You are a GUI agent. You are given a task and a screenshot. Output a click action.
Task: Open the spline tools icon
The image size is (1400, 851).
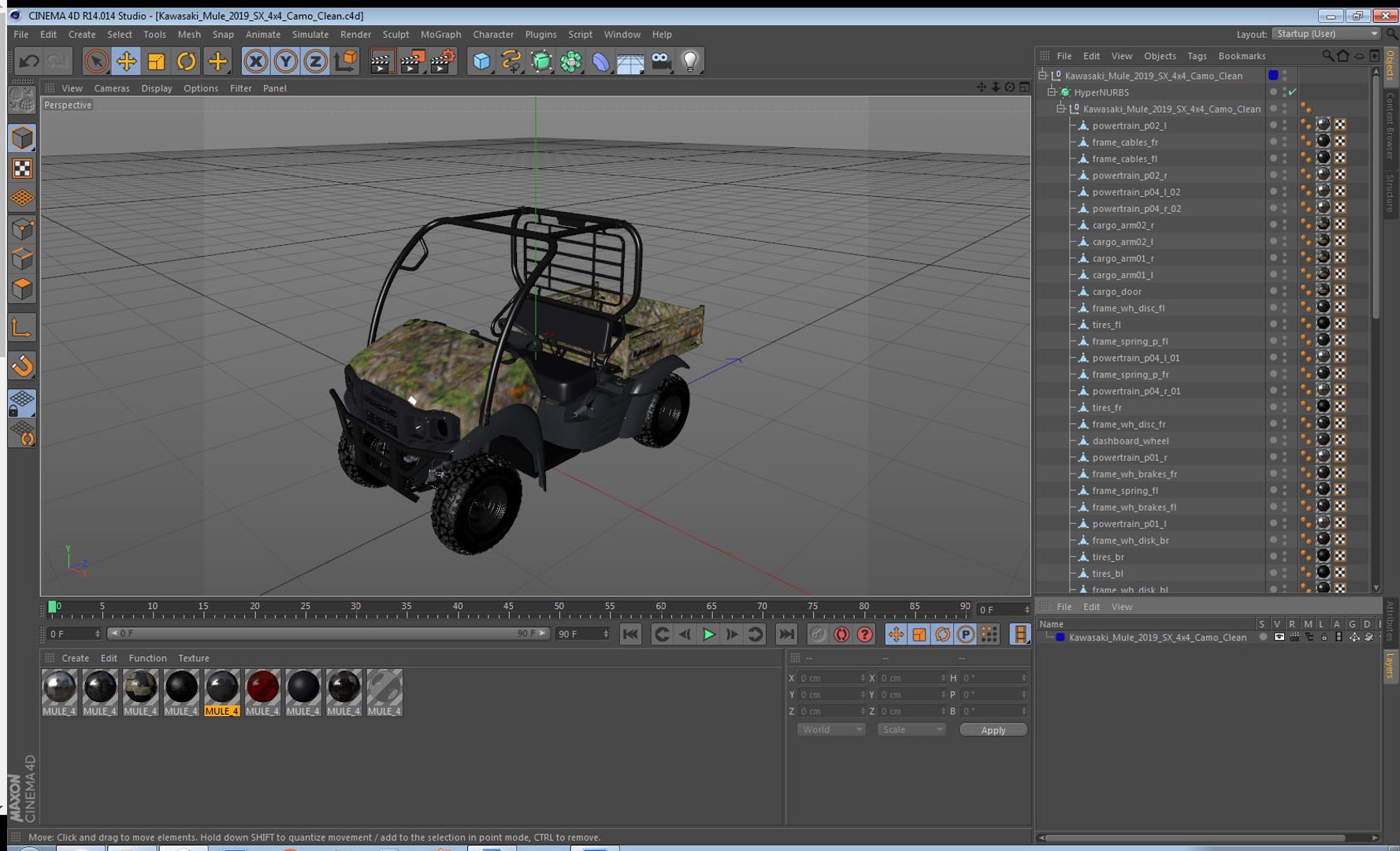point(511,61)
